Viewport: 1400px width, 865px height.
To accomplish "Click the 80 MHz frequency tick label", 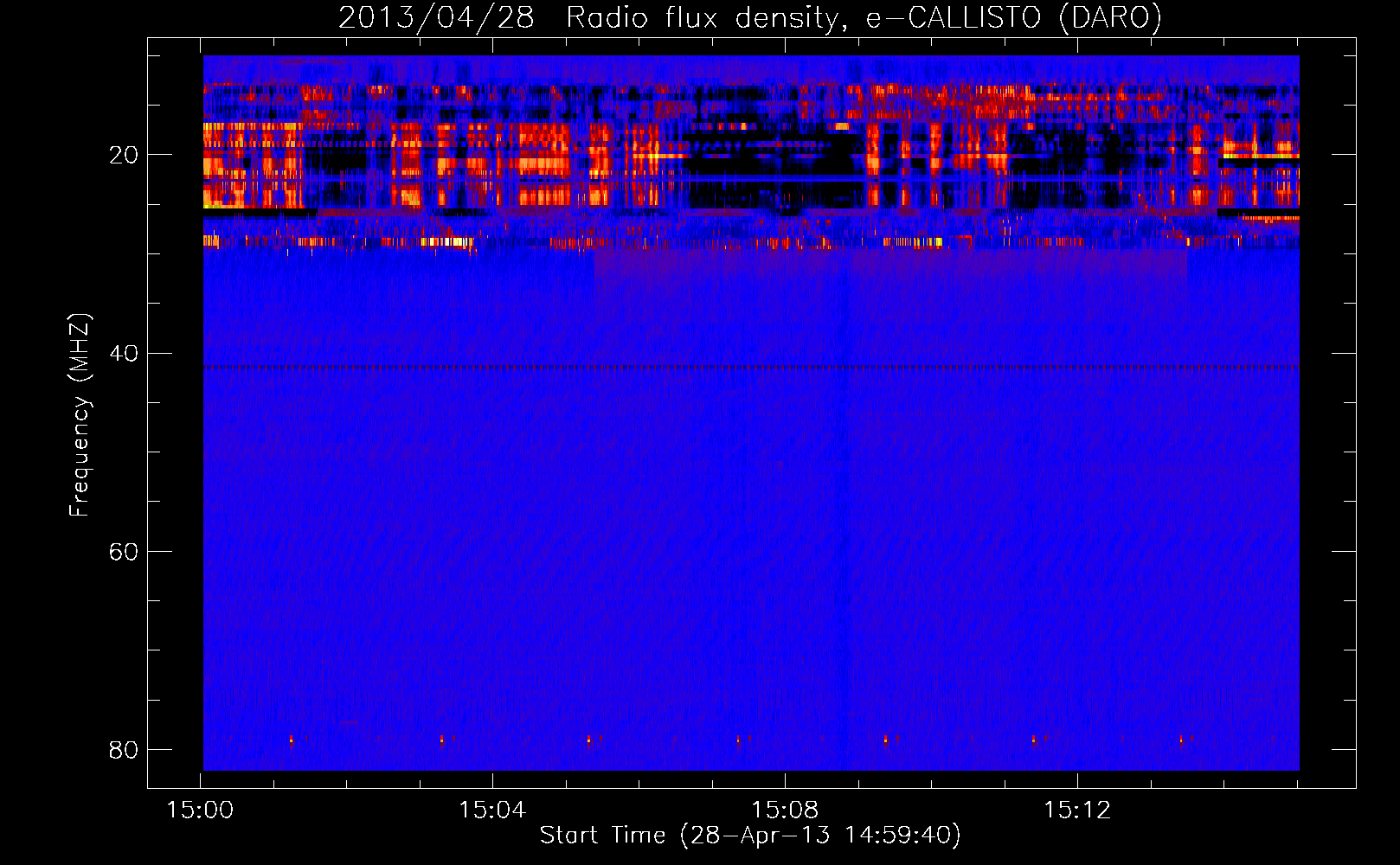I will click(124, 750).
